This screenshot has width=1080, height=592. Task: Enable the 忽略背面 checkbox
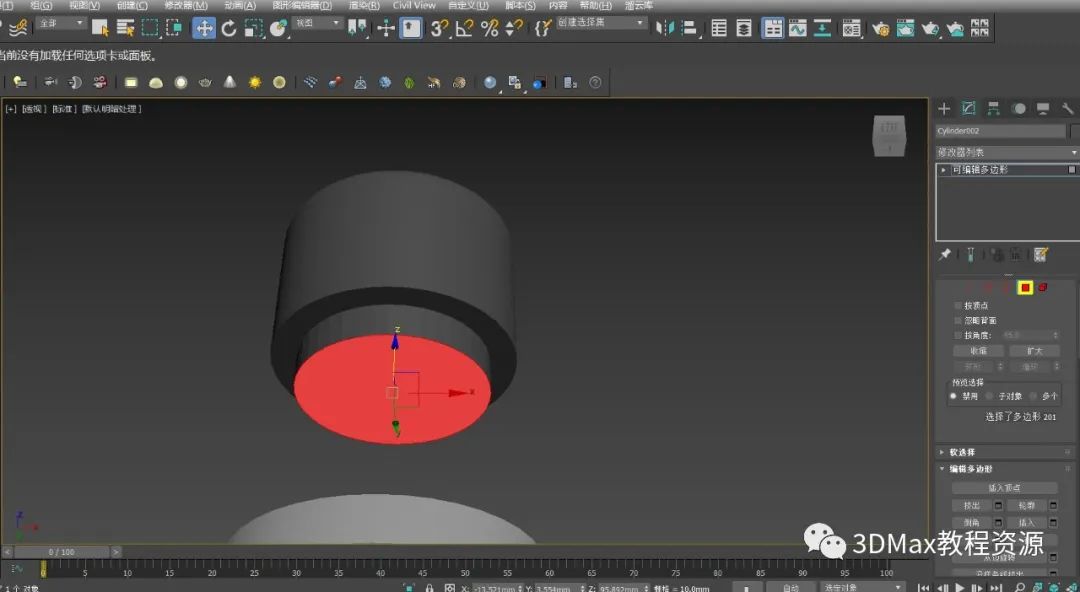tap(958, 321)
